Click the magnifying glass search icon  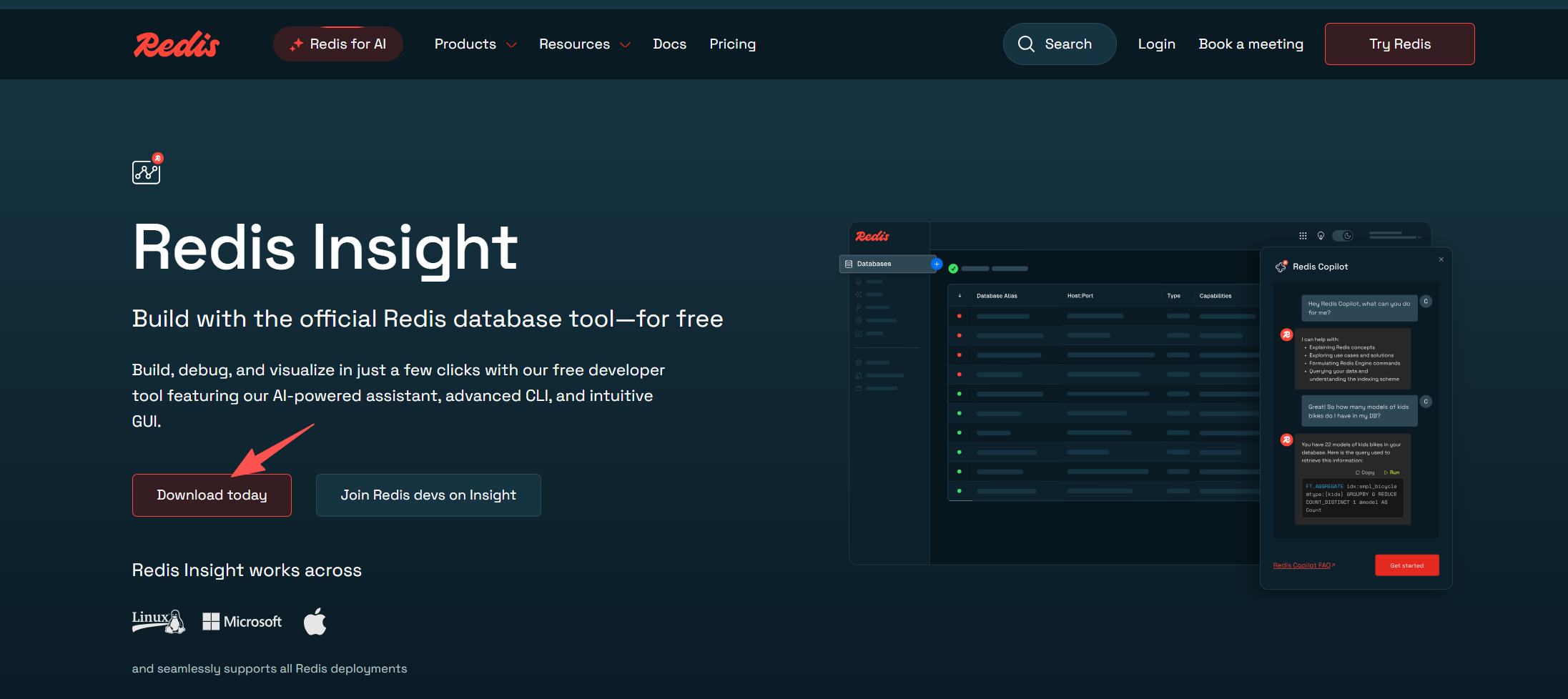(1026, 44)
